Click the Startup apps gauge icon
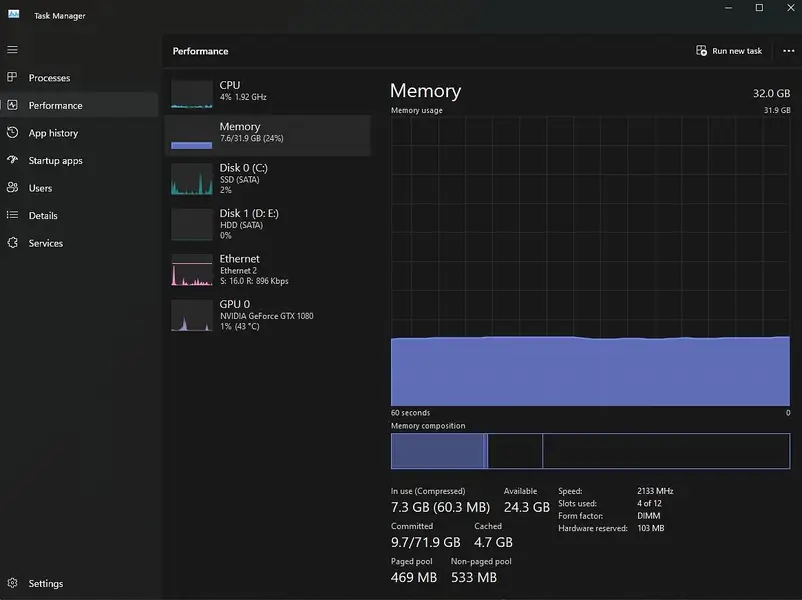Image resolution: width=802 pixels, height=600 pixels. pyautogui.click(x=12, y=160)
